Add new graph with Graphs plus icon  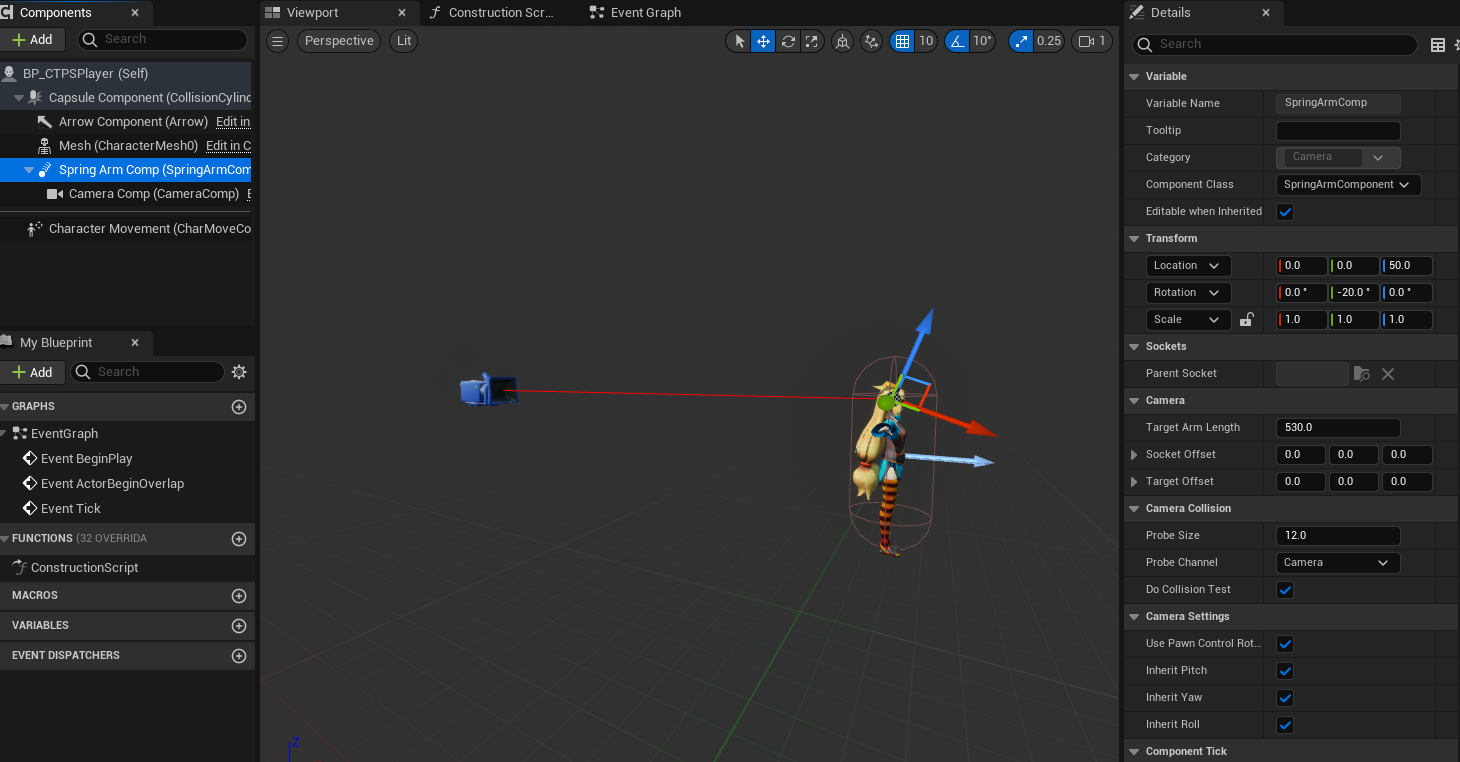[x=239, y=407]
